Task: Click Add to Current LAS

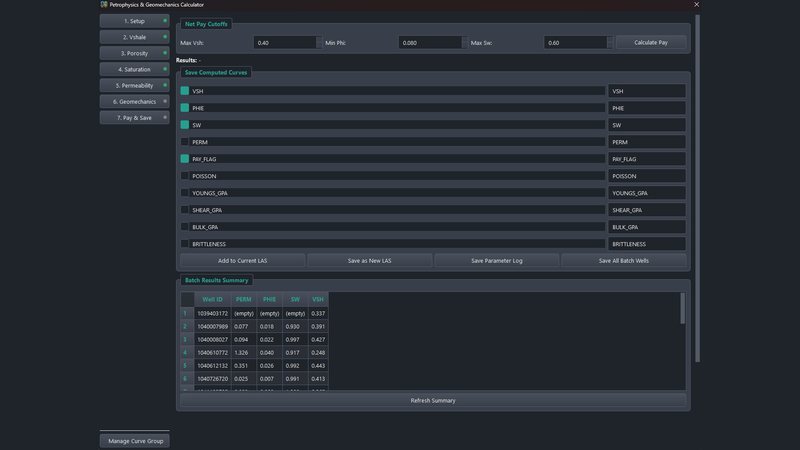Action: point(242,261)
